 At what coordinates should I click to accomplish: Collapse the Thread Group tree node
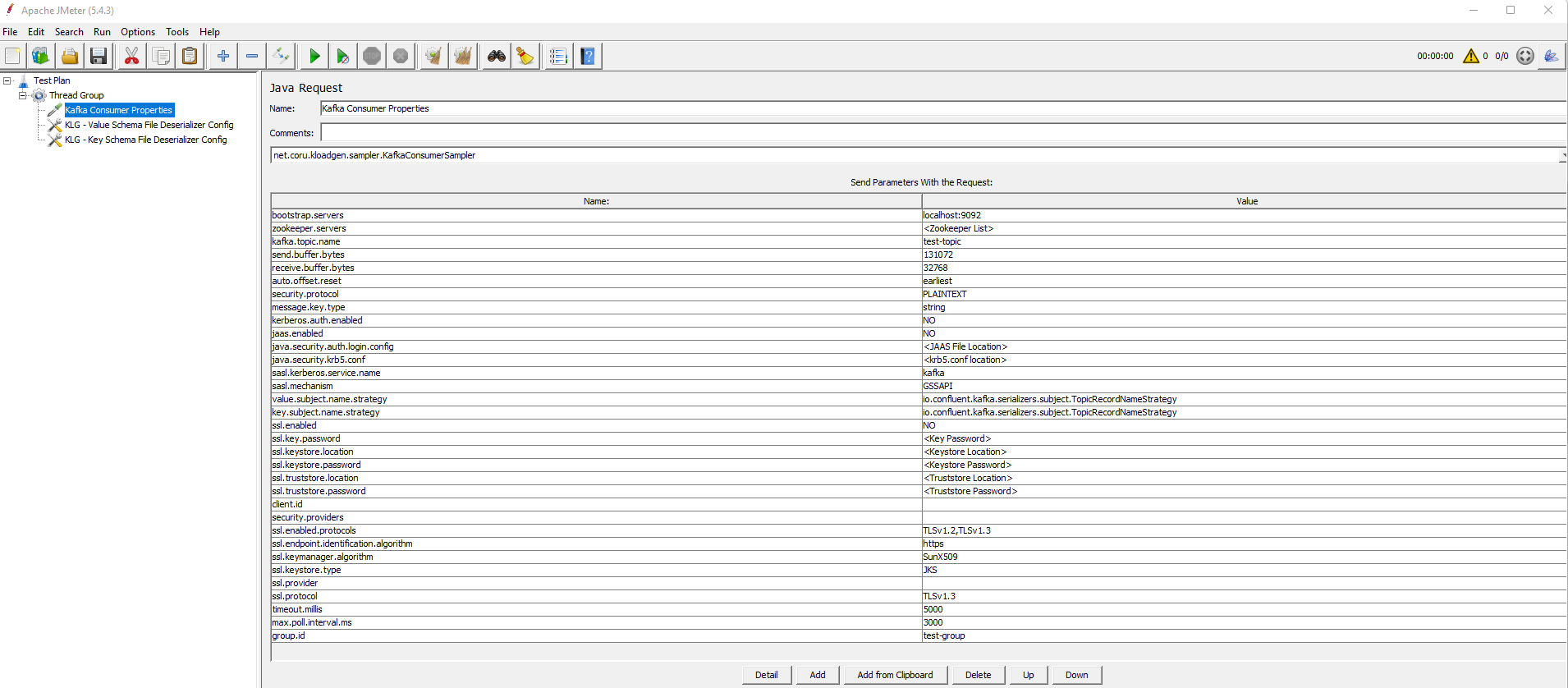23,95
